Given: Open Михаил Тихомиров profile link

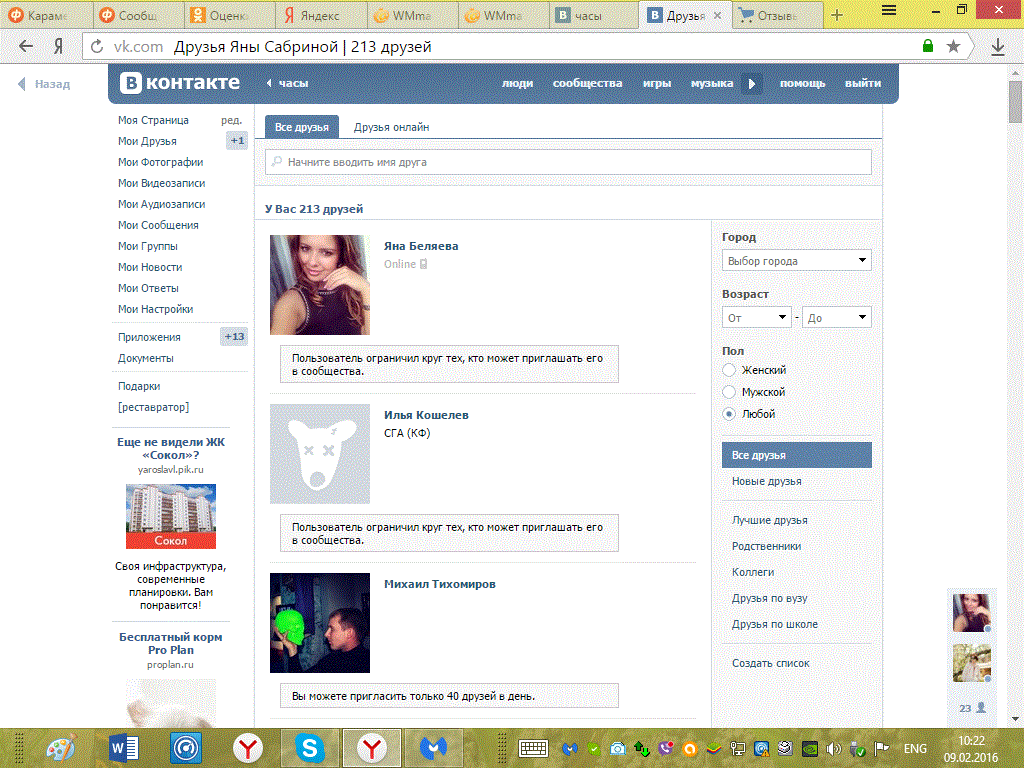Looking at the screenshot, I should 440,584.
